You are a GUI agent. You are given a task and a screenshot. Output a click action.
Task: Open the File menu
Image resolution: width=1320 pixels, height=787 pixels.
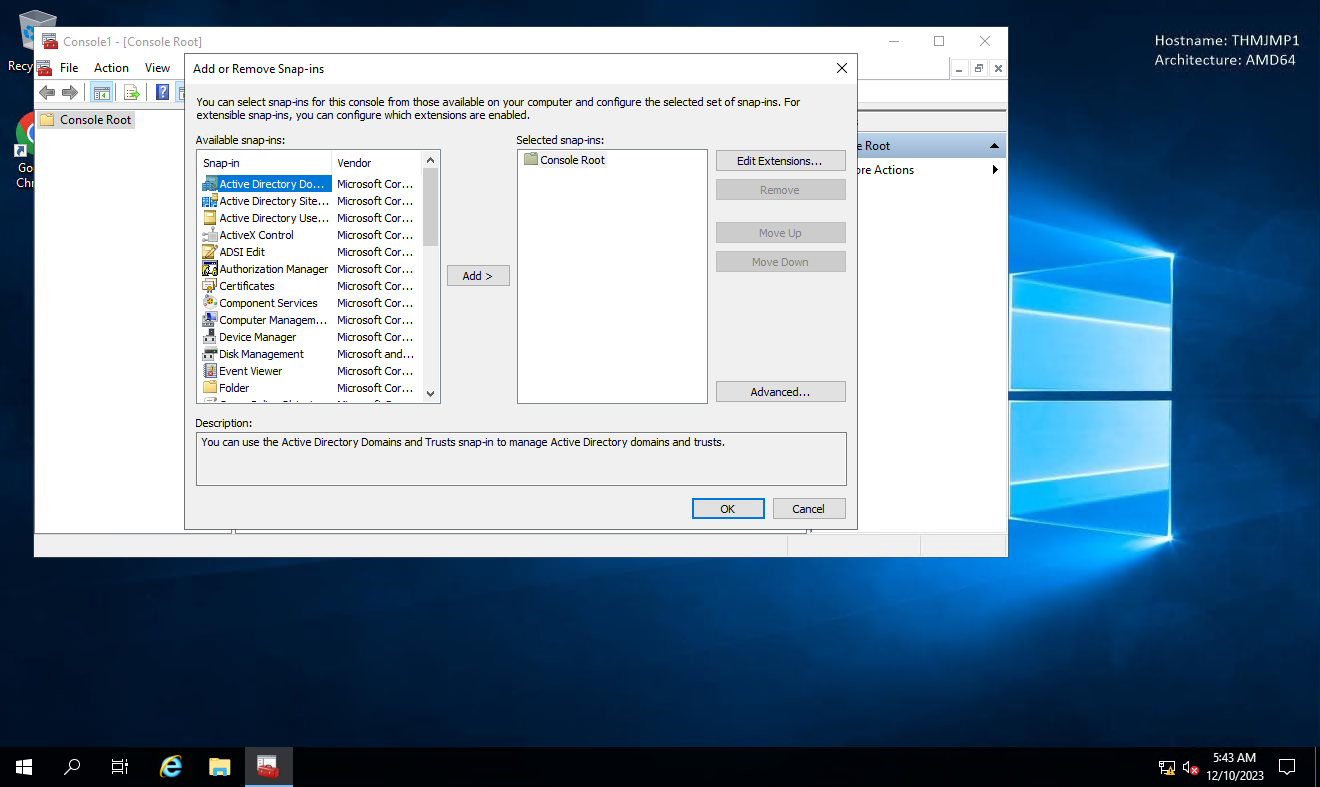click(x=69, y=68)
